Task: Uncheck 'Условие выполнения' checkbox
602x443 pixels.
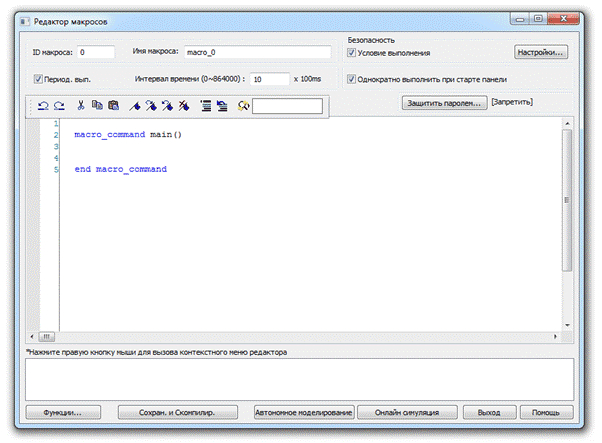Action: pyautogui.click(x=352, y=52)
